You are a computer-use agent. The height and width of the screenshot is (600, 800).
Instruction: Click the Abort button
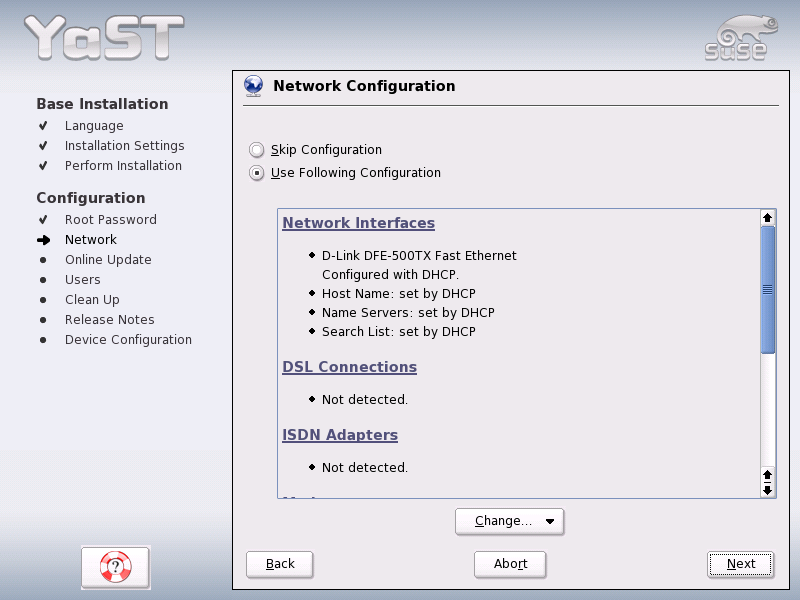coord(510,564)
